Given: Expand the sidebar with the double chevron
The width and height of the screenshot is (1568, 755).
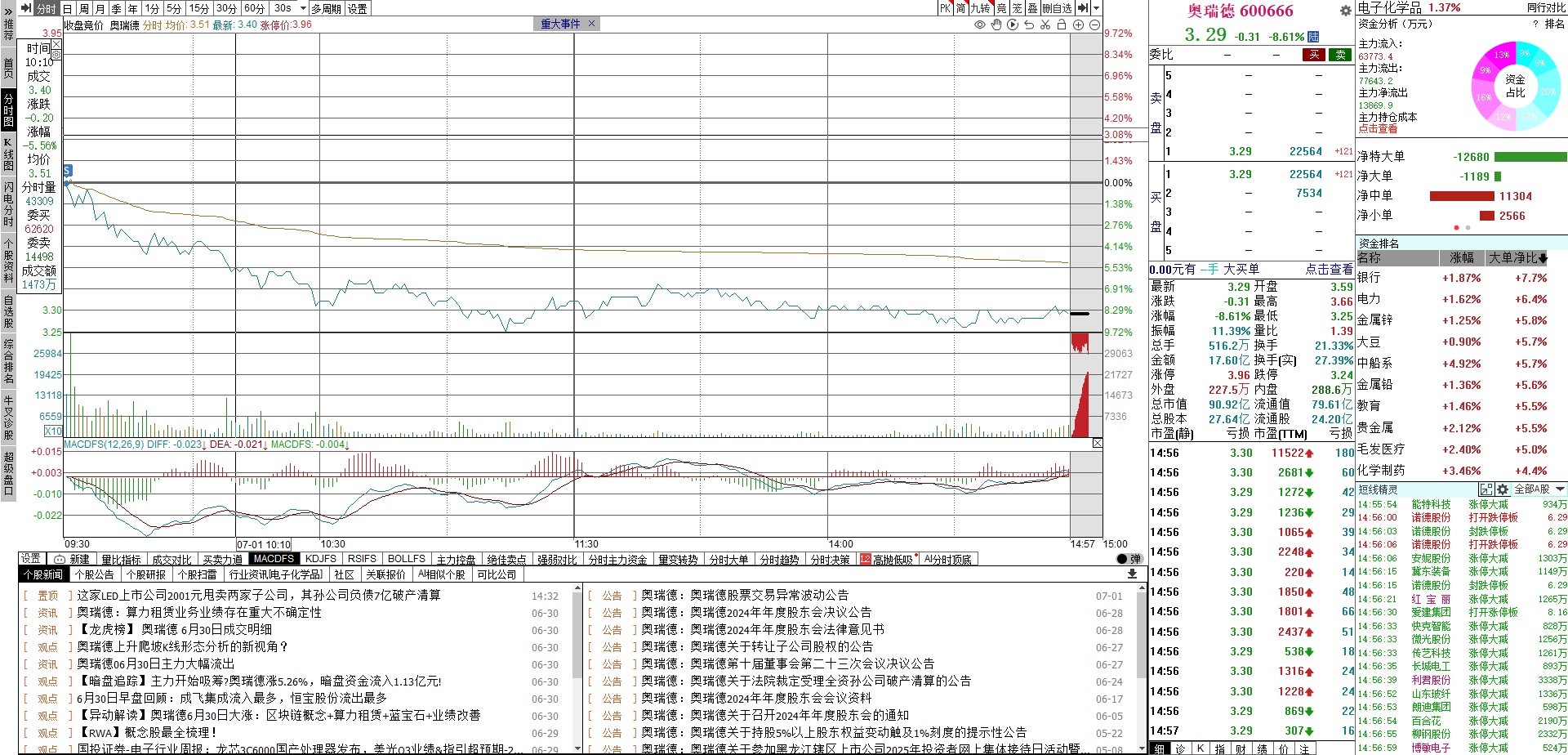Looking at the screenshot, I should tap(8, 10).
